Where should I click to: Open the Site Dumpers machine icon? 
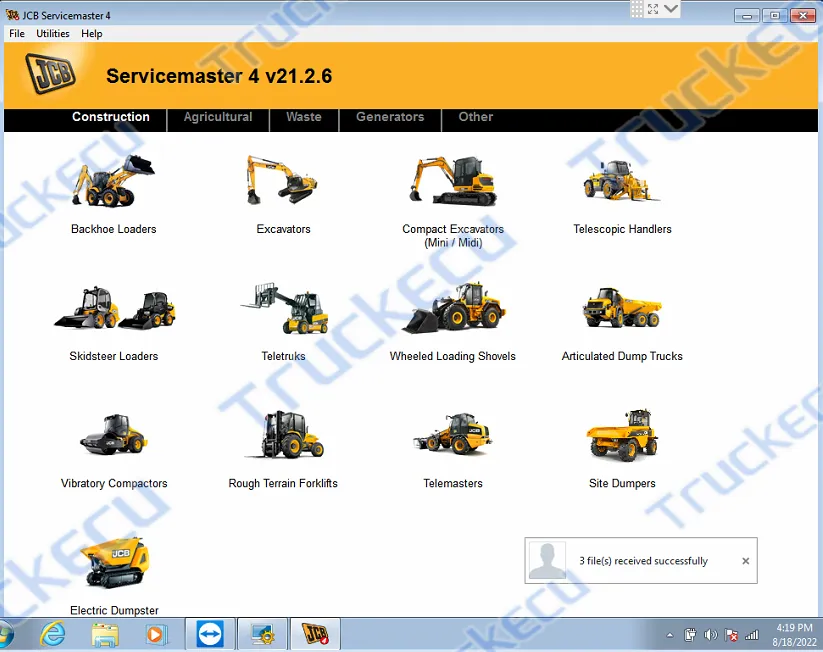(x=622, y=435)
